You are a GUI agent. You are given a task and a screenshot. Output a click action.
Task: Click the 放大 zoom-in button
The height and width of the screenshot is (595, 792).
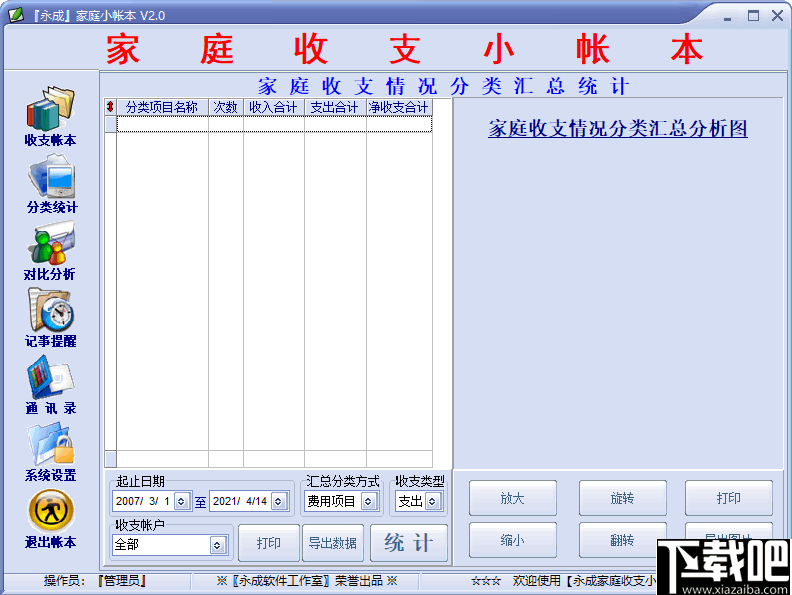513,498
